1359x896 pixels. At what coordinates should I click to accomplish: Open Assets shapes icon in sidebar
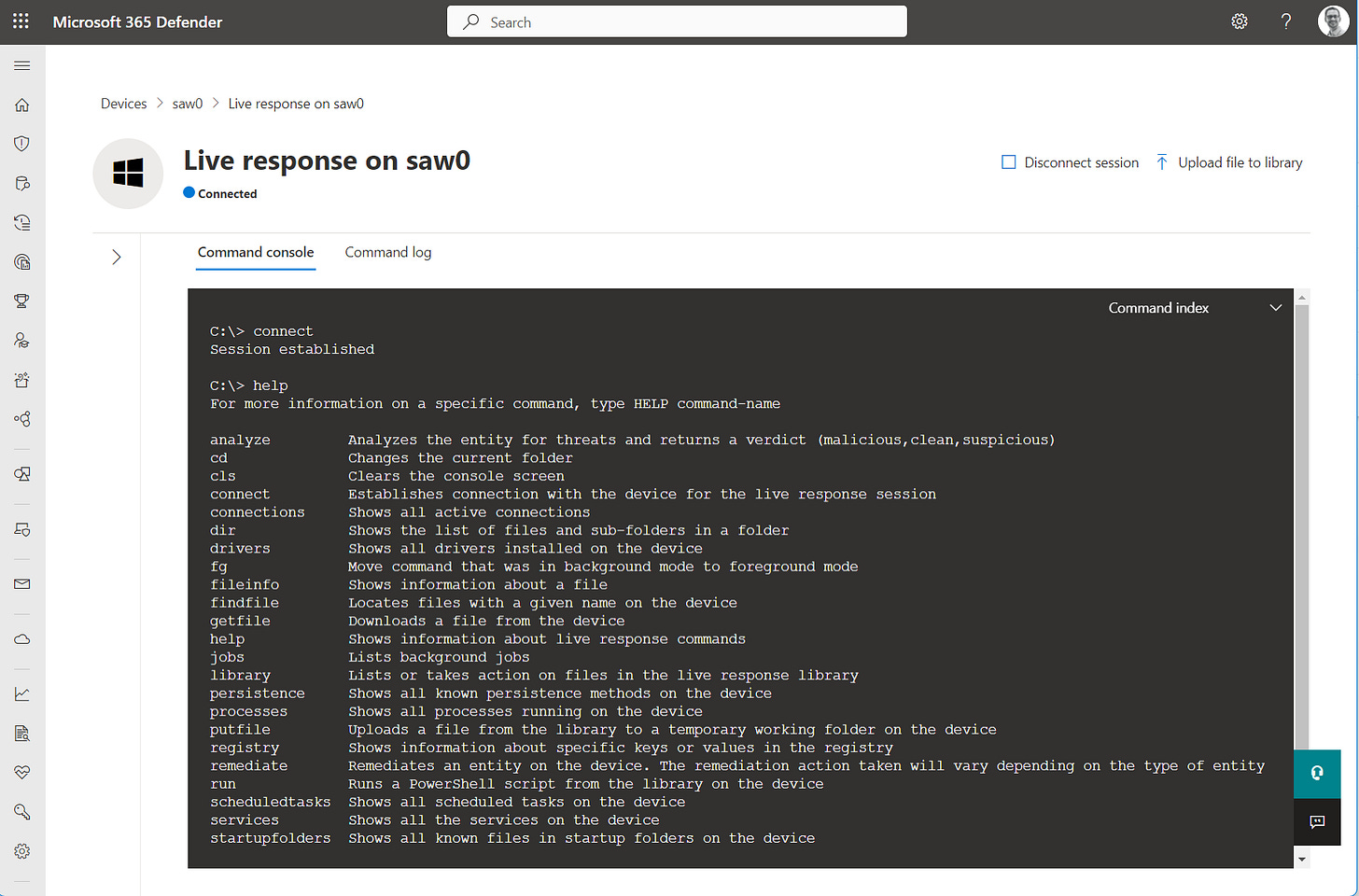[22, 474]
